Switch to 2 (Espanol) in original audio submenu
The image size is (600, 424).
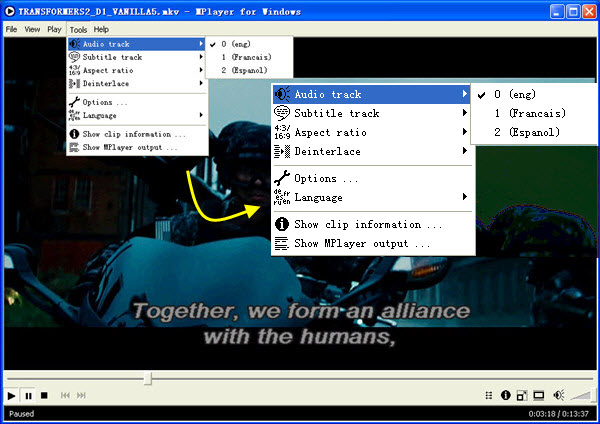click(x=249, y=70)
